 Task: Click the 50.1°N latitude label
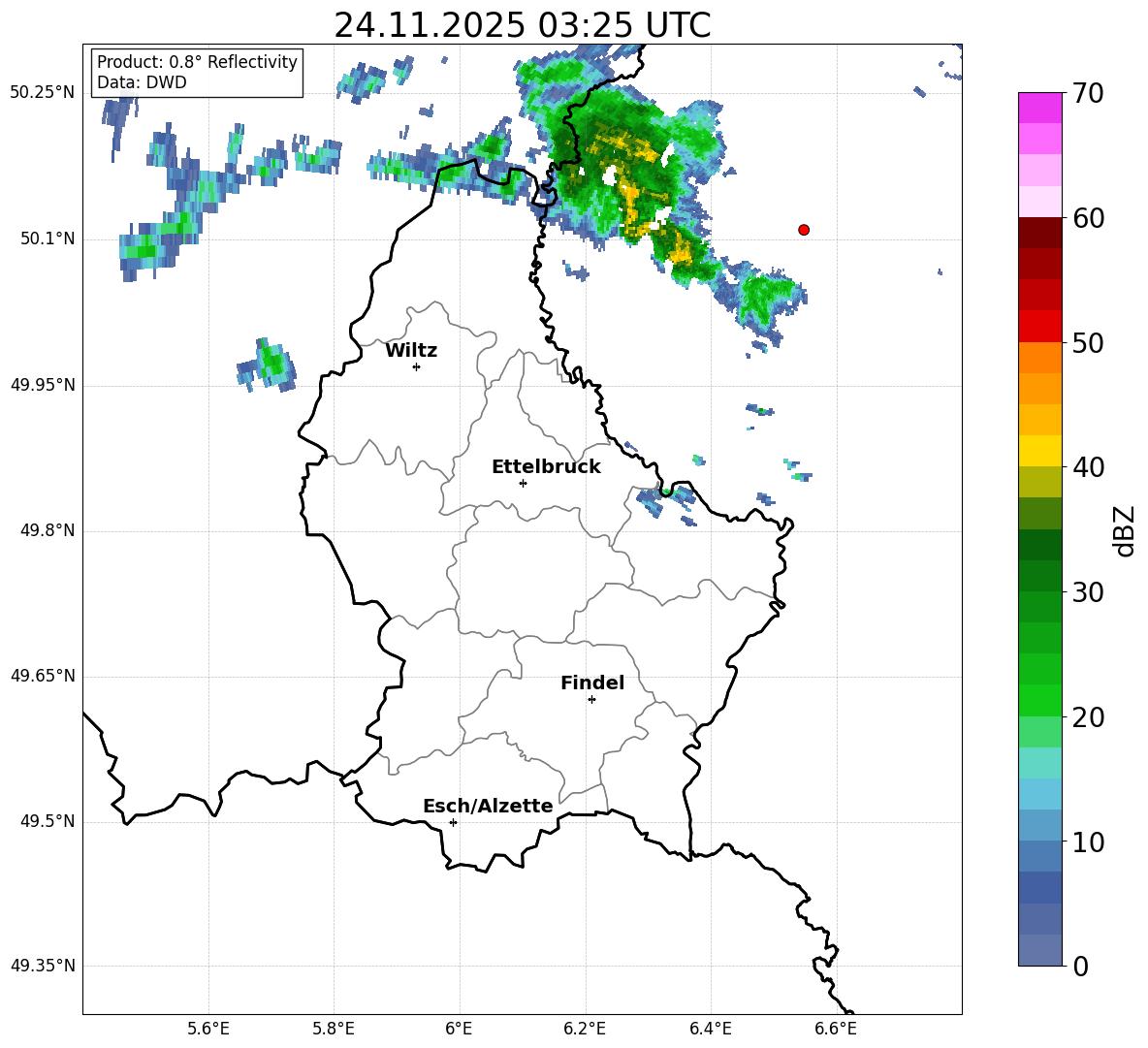pos(48,238)
